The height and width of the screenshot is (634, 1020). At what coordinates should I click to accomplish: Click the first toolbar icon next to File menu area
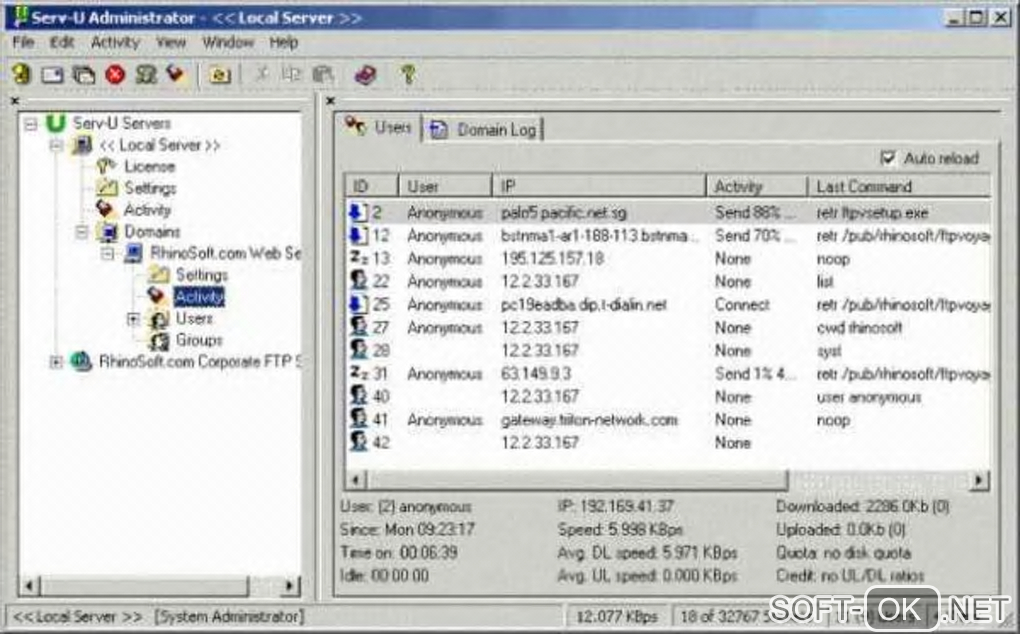pos(21,74)
